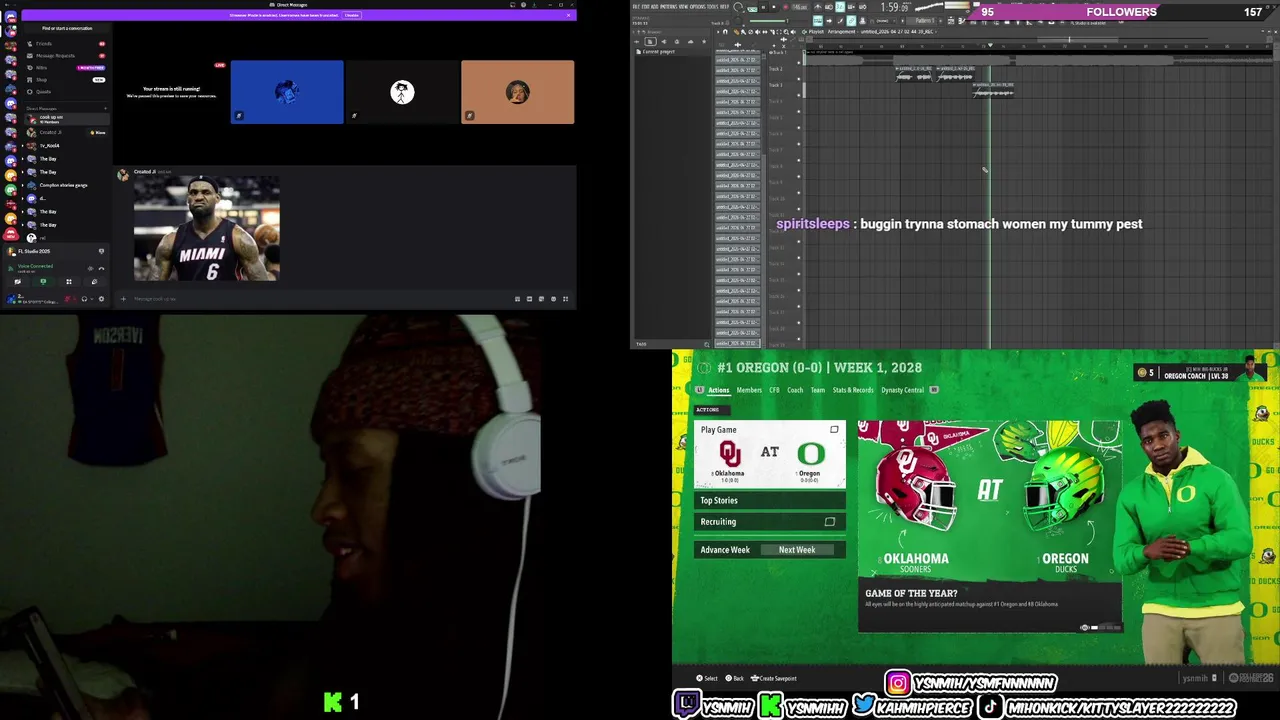Switch to Coach tab in game menu
Screen dimensions: 1280x720
pos(795,390)
